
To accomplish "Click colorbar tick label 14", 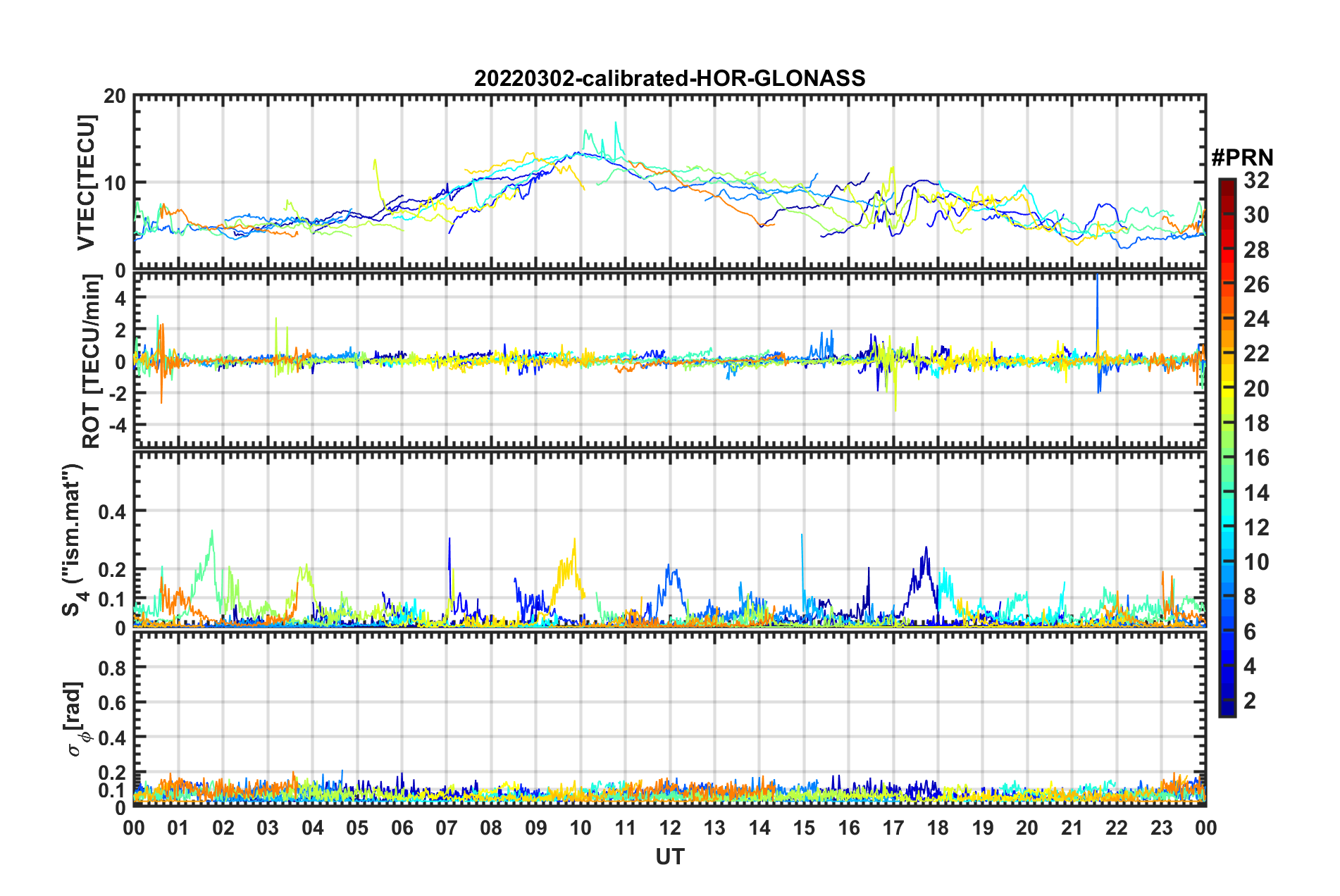I will click(x=1256, y=493).
